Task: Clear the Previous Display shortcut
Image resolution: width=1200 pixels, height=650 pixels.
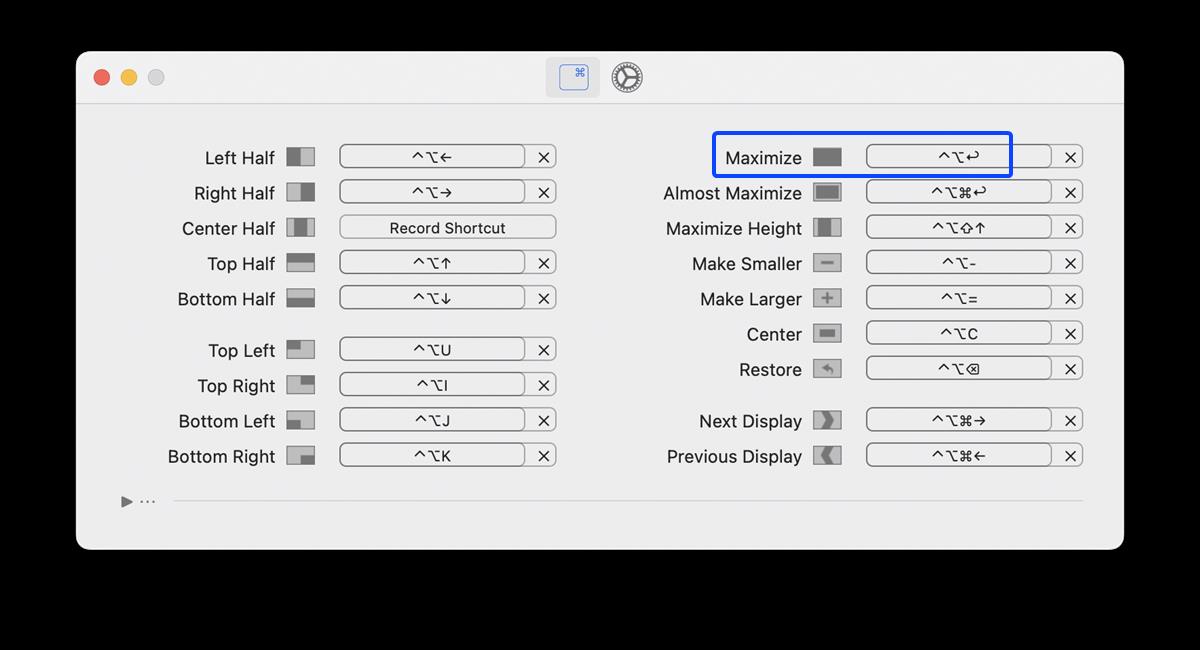Action: [1070, 456]
